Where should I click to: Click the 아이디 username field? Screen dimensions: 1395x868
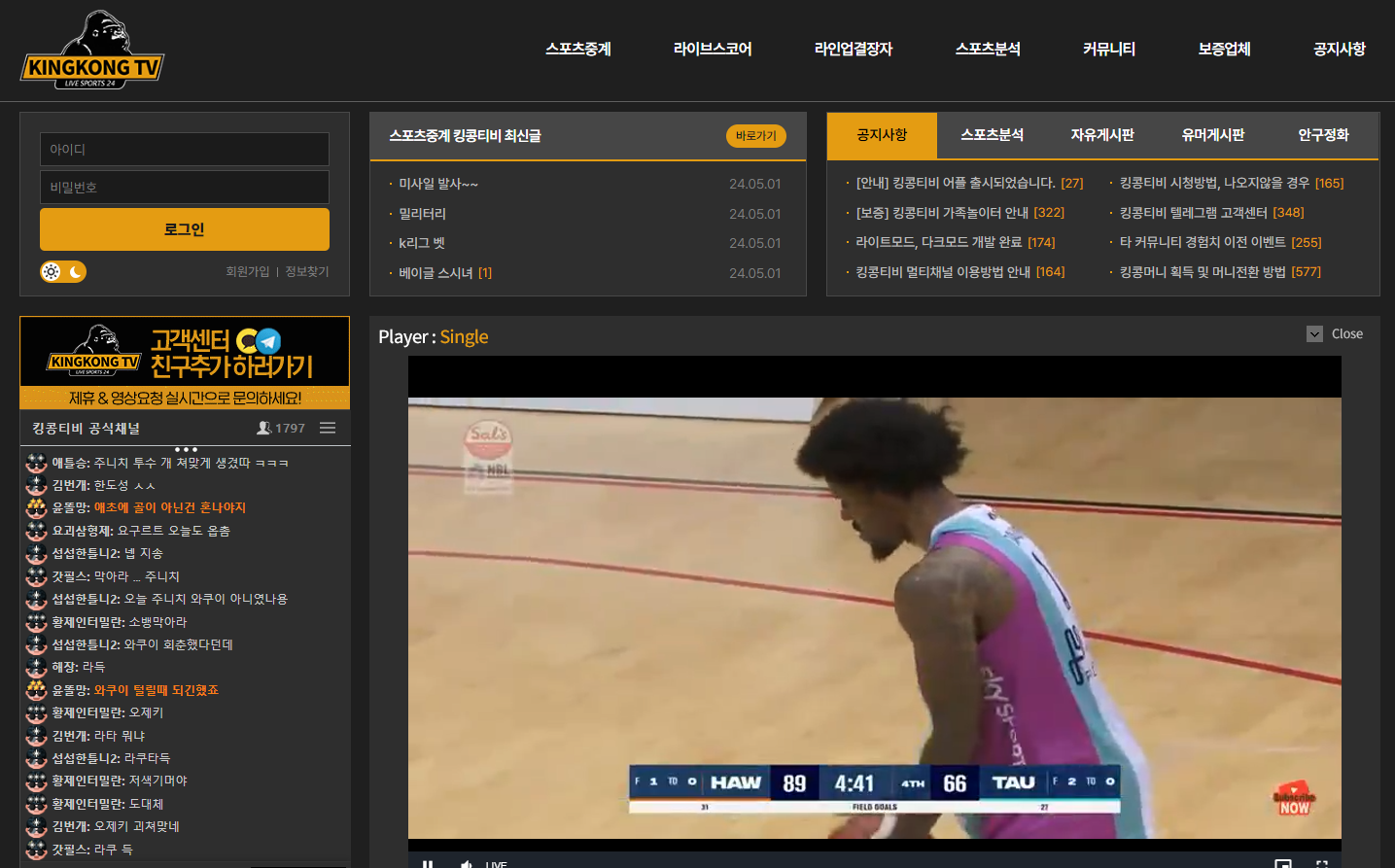tap(185, 149)
